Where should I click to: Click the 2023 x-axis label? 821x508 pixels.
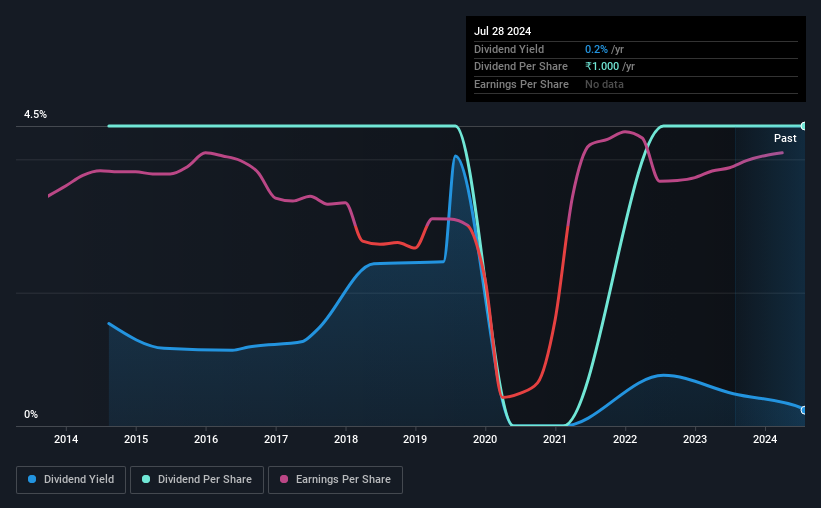(695, 439)
